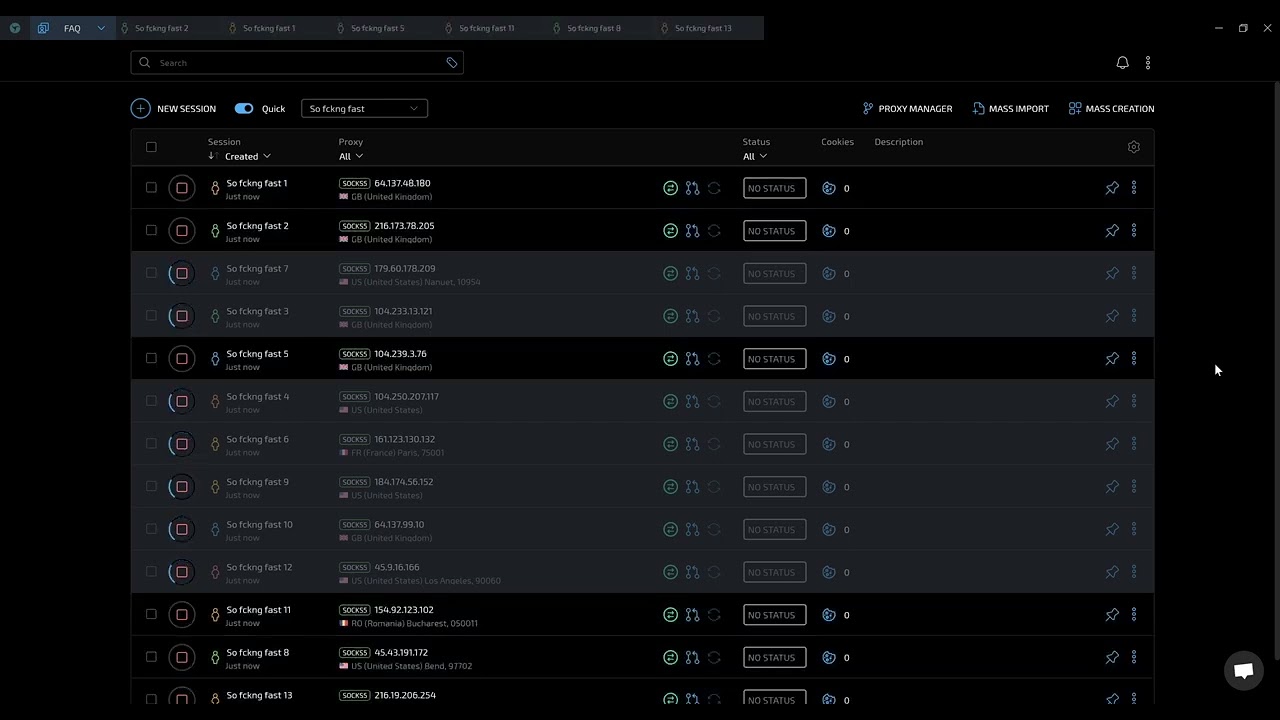The width and height of the screenshot is (1280, 720).
Task: Open options menu for So fckng fast 2
Action: [1134, 231]
